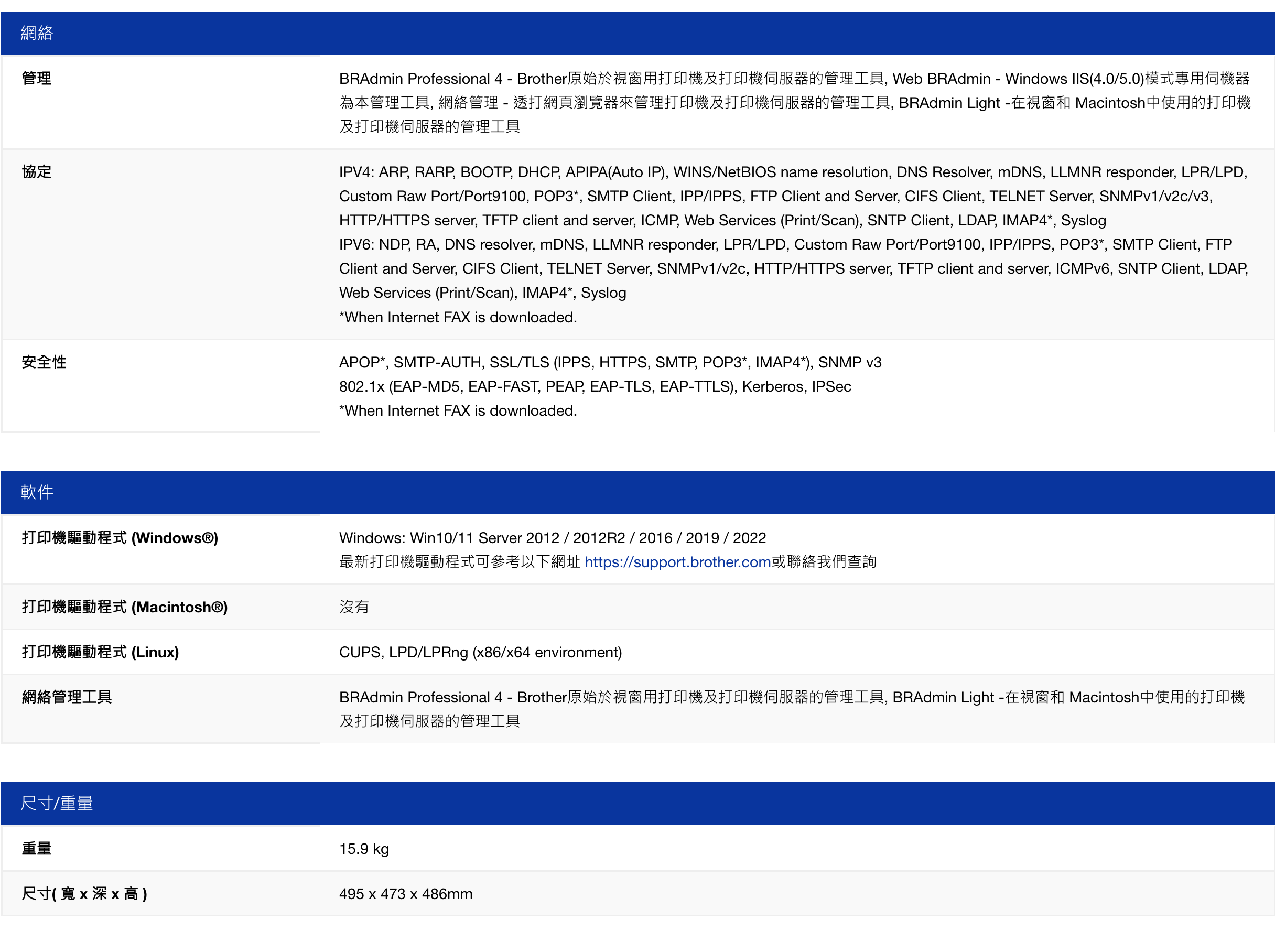This screenshot has height=952, width=1275.
Task: Click the CUPS, LPD/LPRng Linux driver text
Action: [x=480, y=652]
